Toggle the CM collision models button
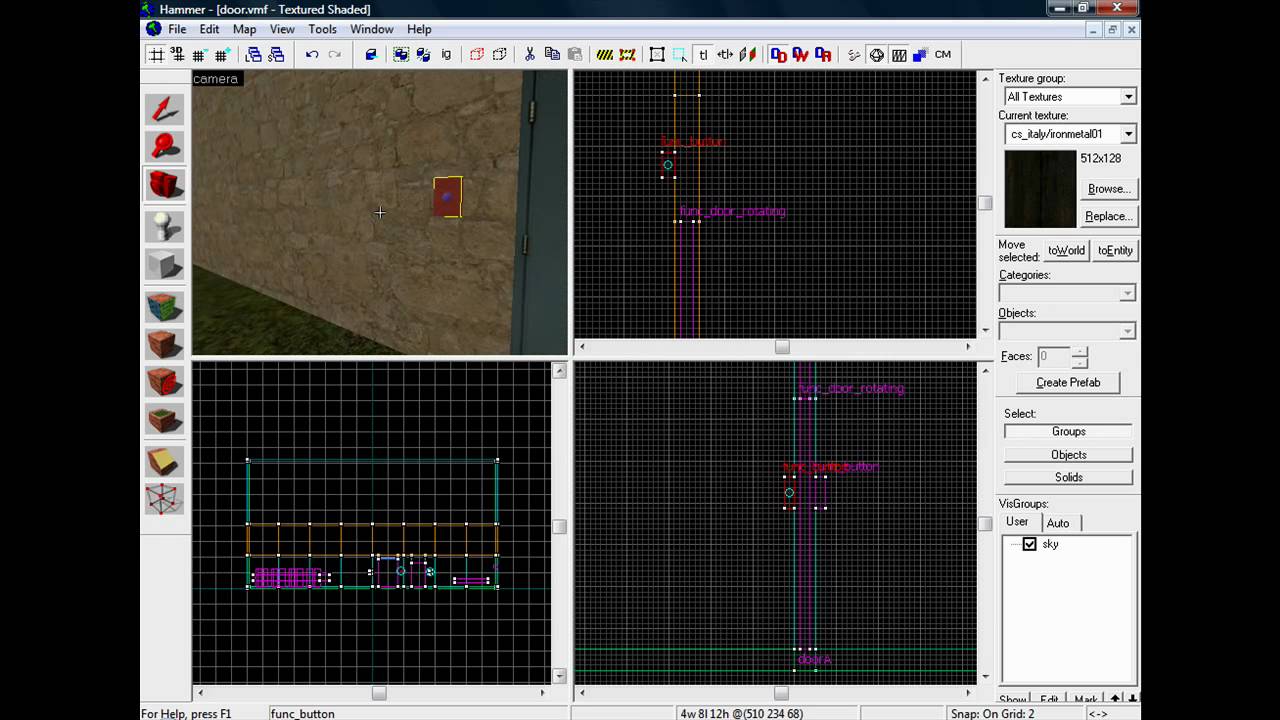Screen dimensions: 1280x720 tap(943, 55)
